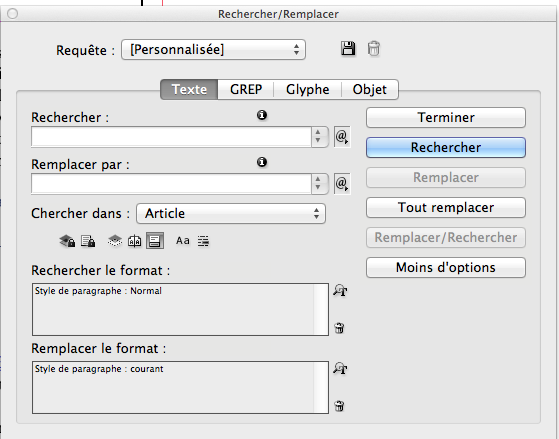This screenshot has width=559, height=439.
Task: Delete the query using the top trash icon
Action: click(374, 49)
